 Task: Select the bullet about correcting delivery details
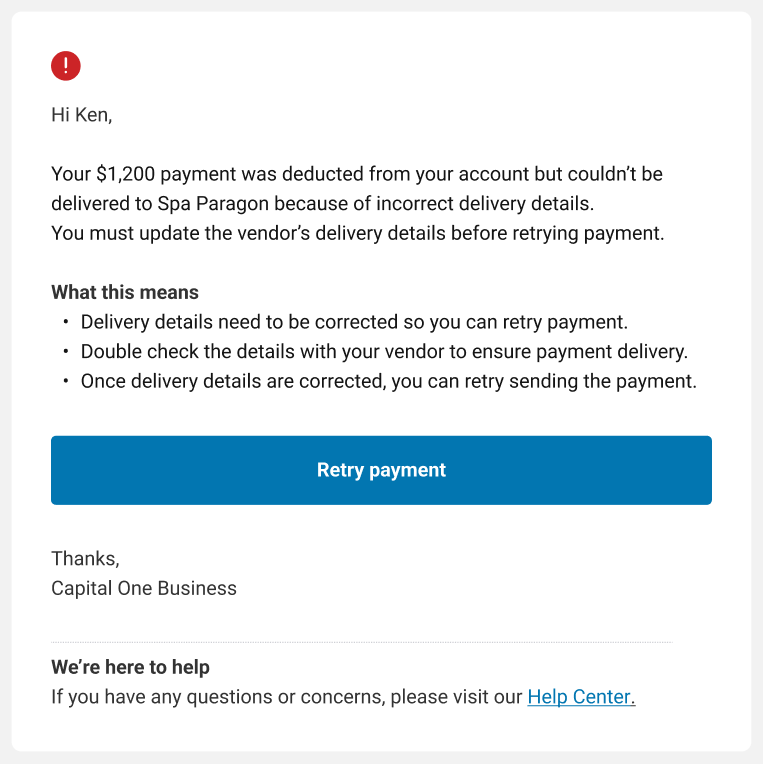(354, 322)
